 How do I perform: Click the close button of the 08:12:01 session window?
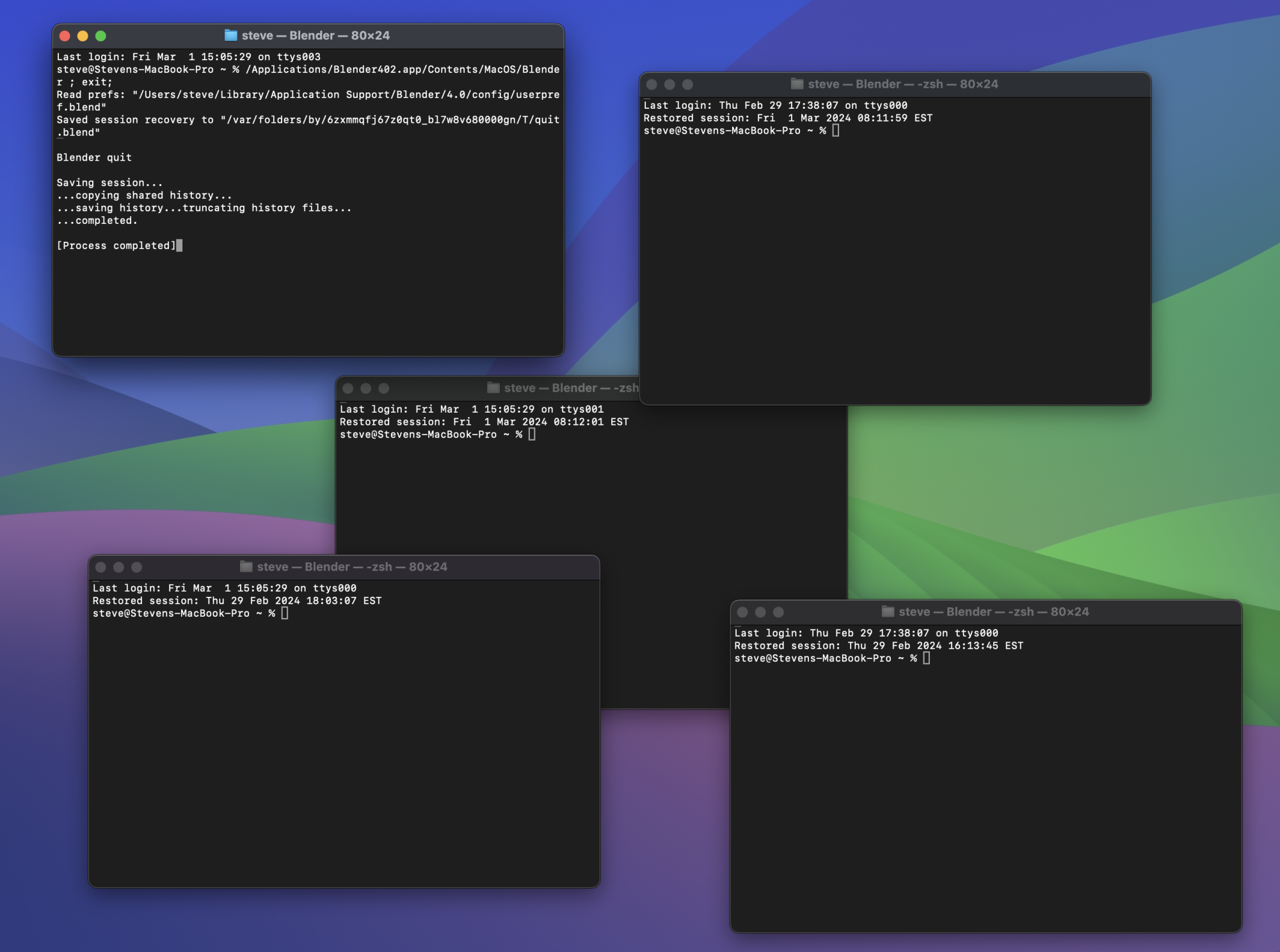348,388
